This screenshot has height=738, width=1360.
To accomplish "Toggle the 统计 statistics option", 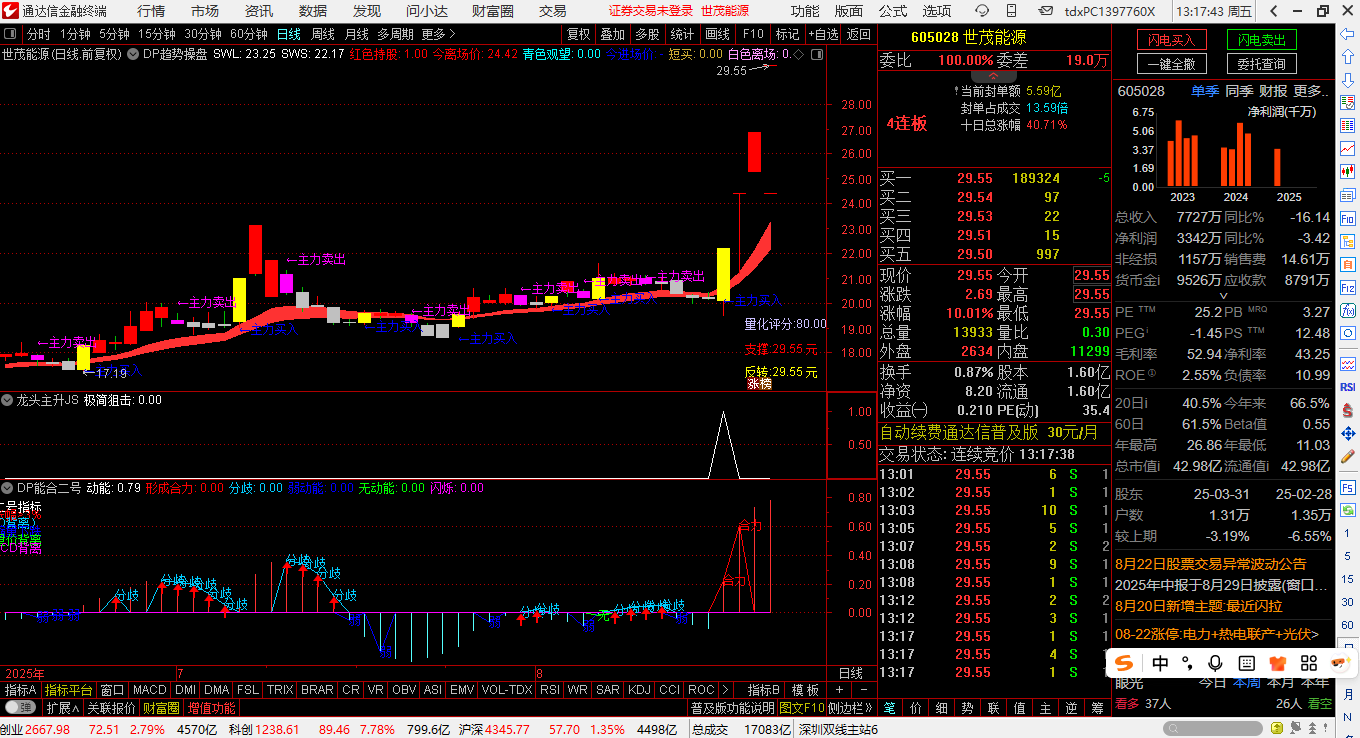I will 682,34.
